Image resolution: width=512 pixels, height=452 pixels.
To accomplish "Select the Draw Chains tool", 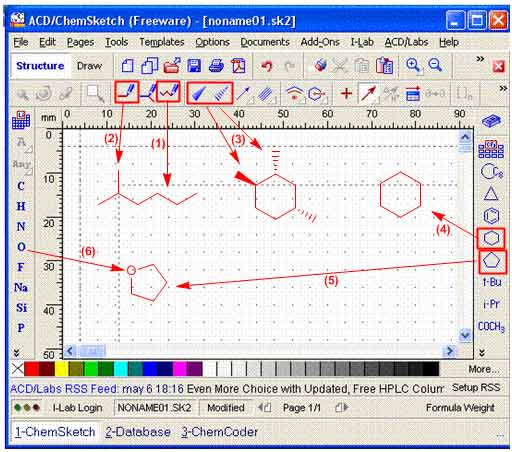I will tap(168, 92).
